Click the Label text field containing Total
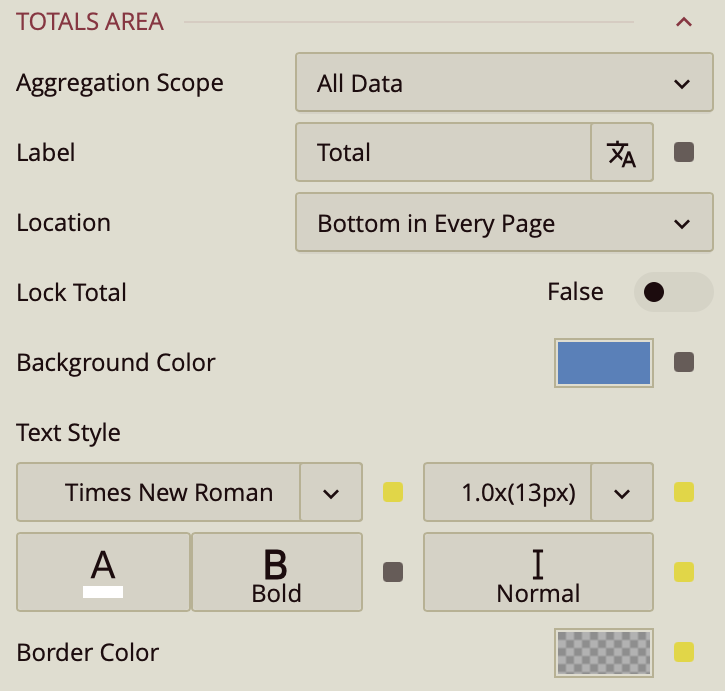725x691 pixels. (x=443, y=153)
